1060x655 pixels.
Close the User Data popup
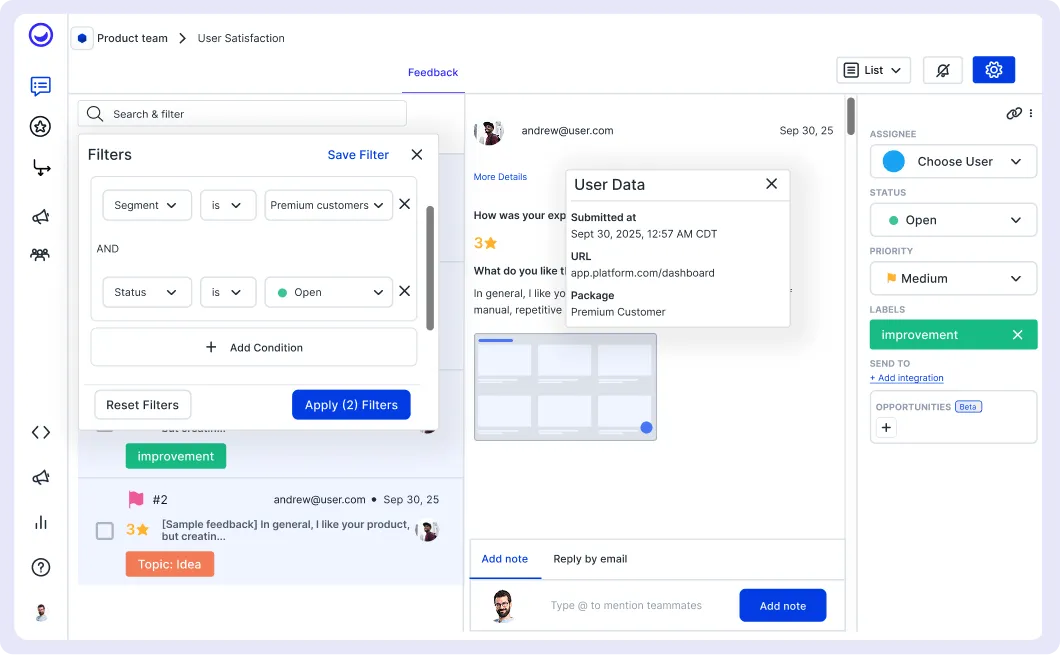coord(771,184)
